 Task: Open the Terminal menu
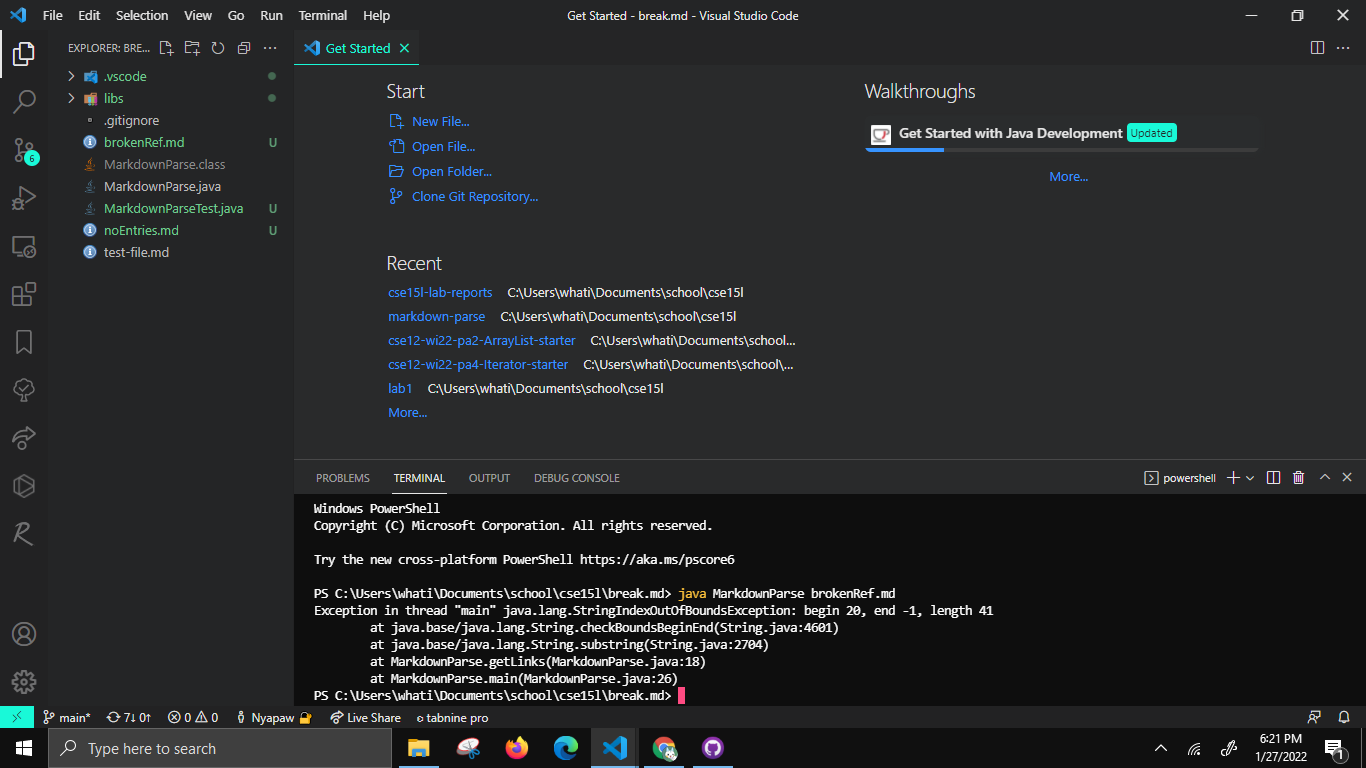pyautogui.click(x=322, y=15)
